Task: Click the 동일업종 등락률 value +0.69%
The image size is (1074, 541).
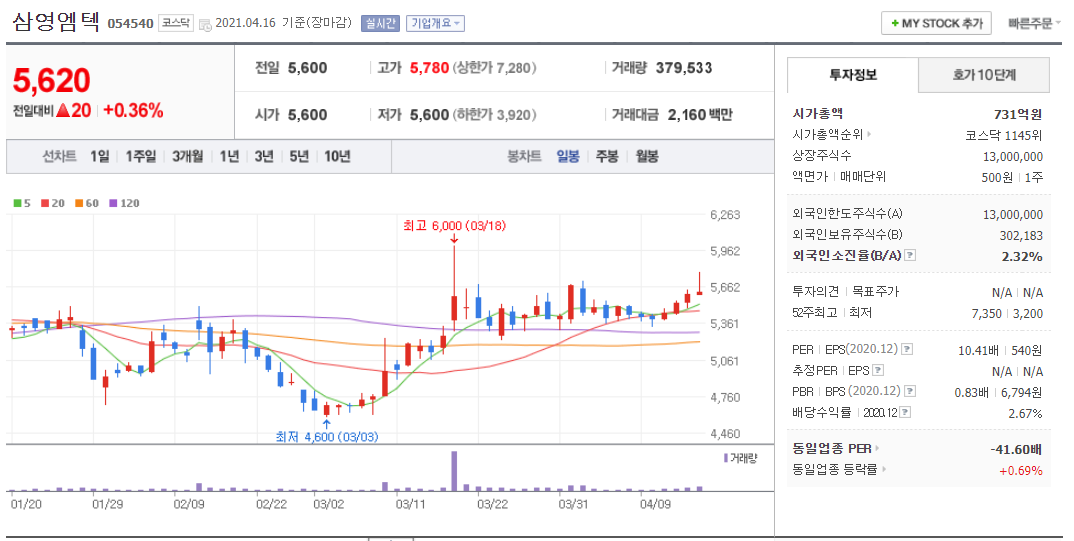Action: click(x=1021, y=470)
